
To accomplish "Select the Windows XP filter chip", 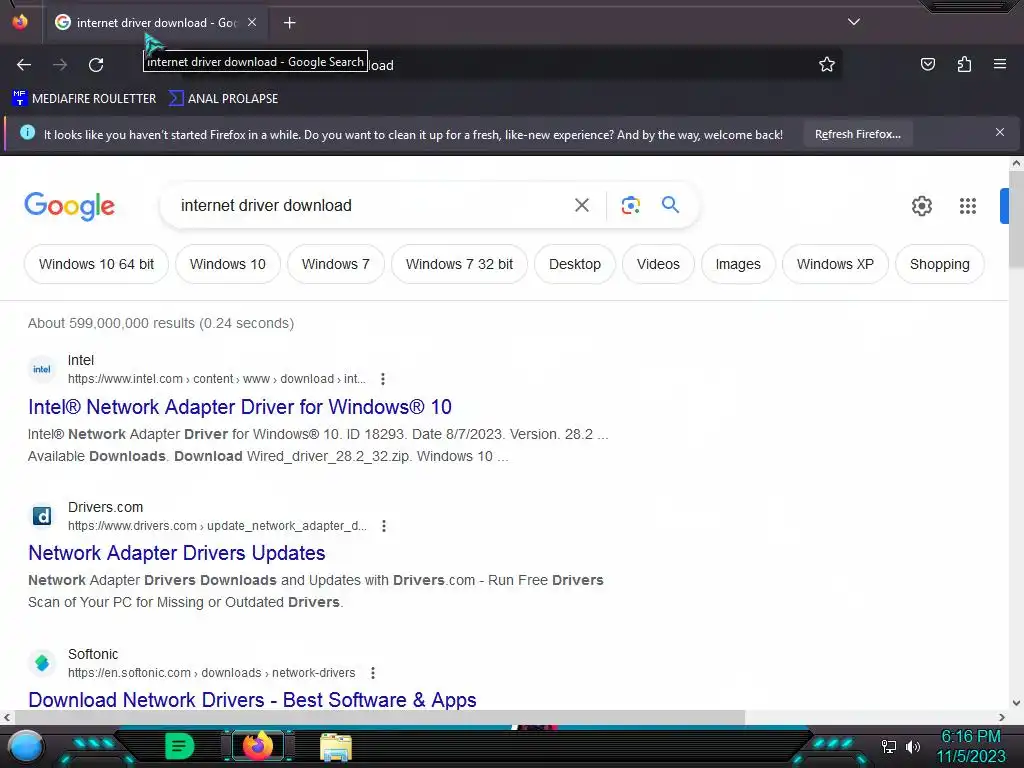I will click(x=835, y=264).
